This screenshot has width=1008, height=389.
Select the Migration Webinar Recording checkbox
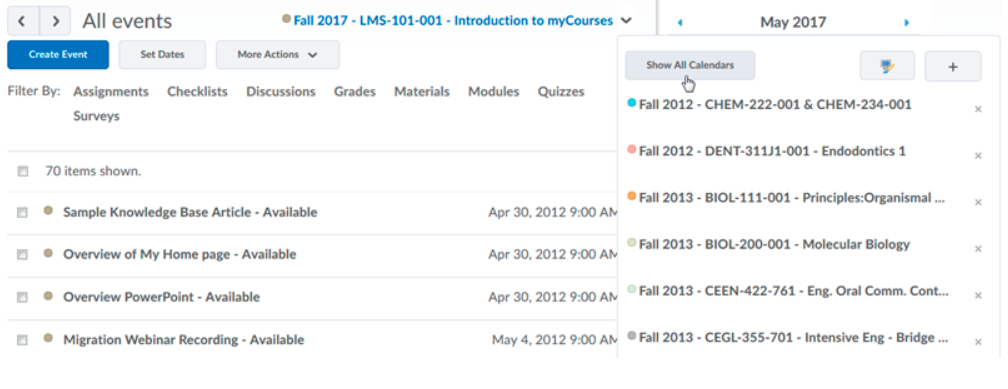tap(22, 340)
